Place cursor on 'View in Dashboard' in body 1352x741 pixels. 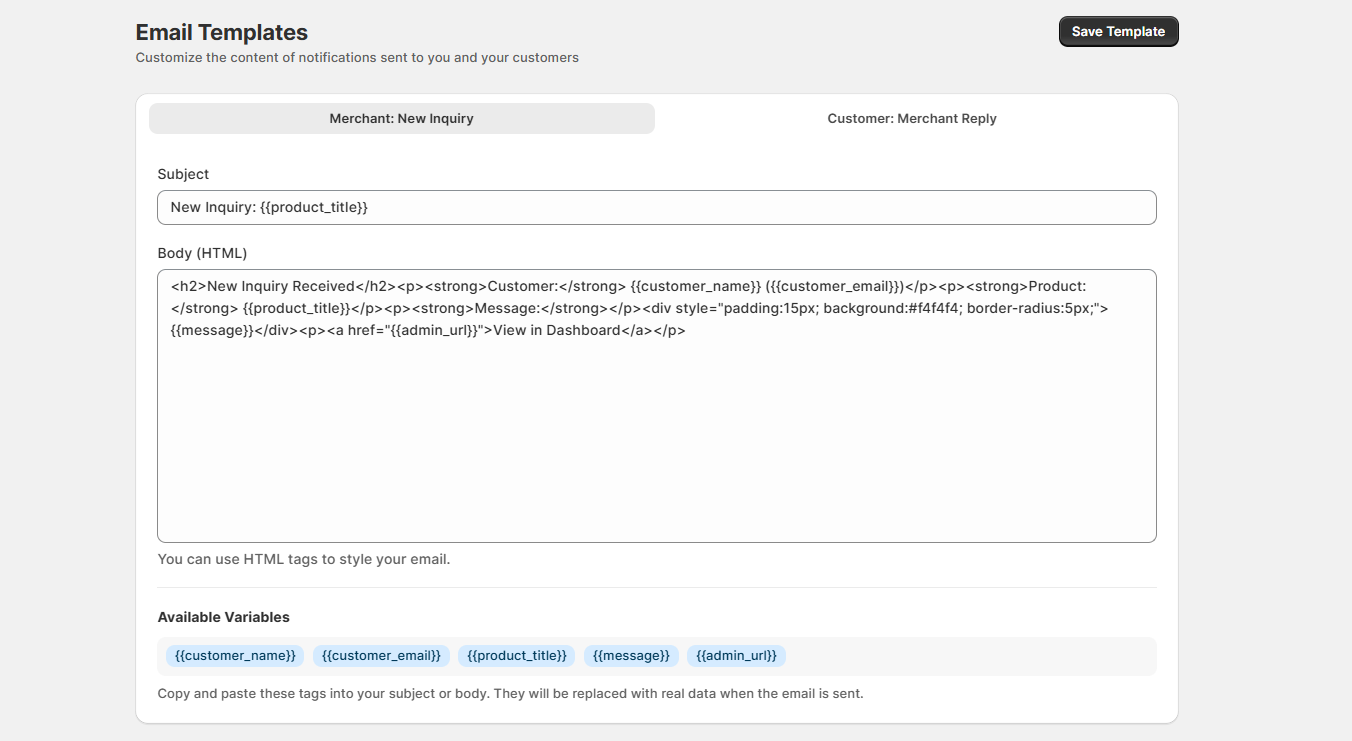coord(556,330)
